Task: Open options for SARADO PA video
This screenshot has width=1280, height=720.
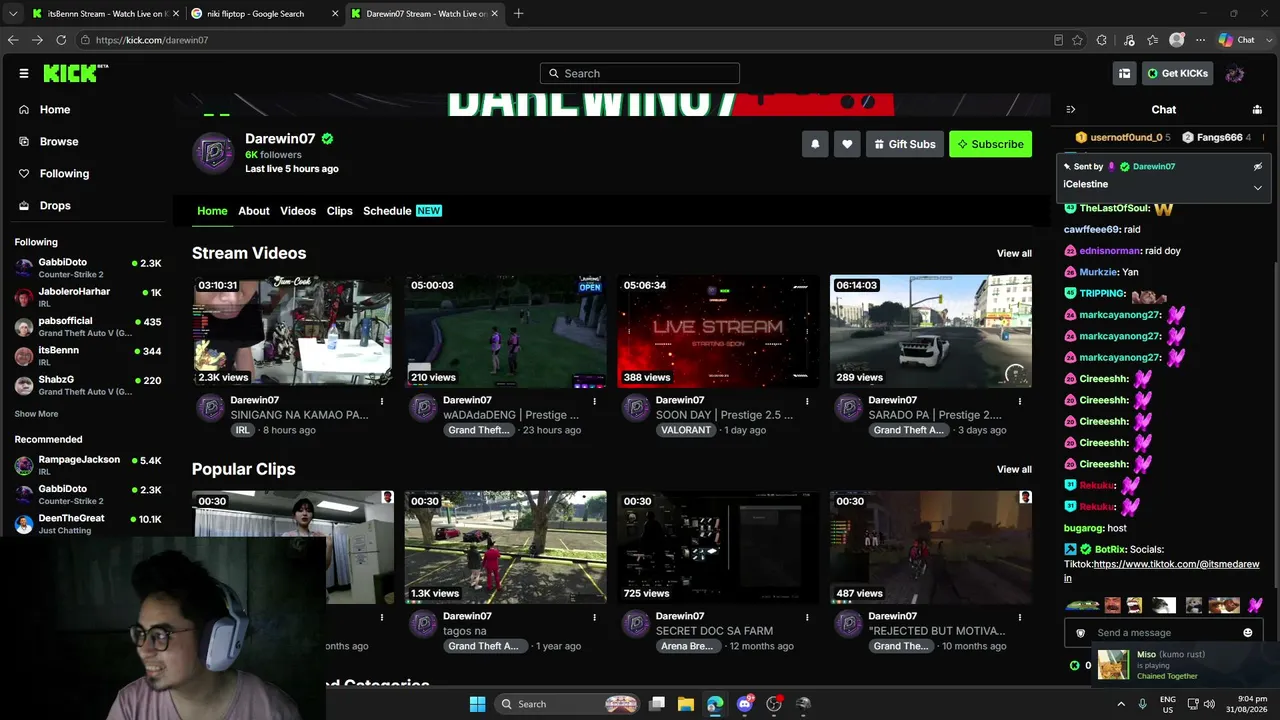Action: point(1020,401)
